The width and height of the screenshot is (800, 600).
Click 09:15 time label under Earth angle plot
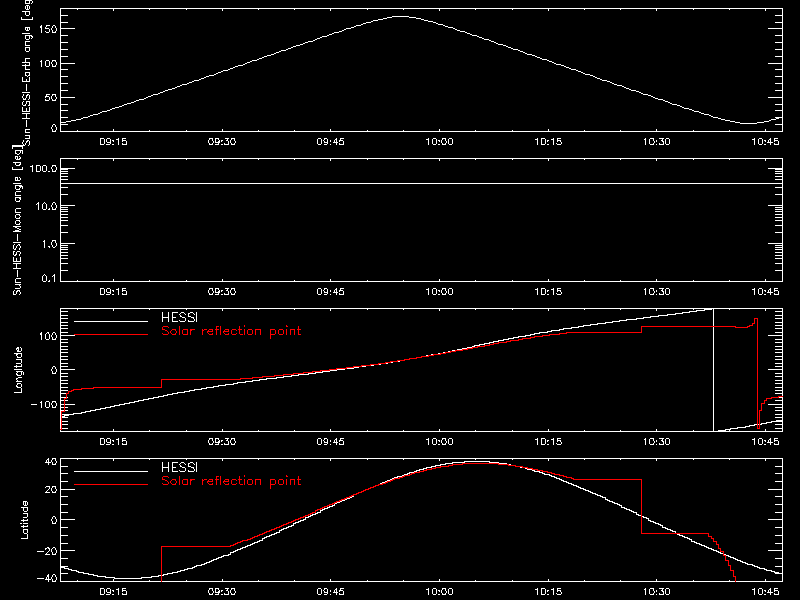pos(113,142)
